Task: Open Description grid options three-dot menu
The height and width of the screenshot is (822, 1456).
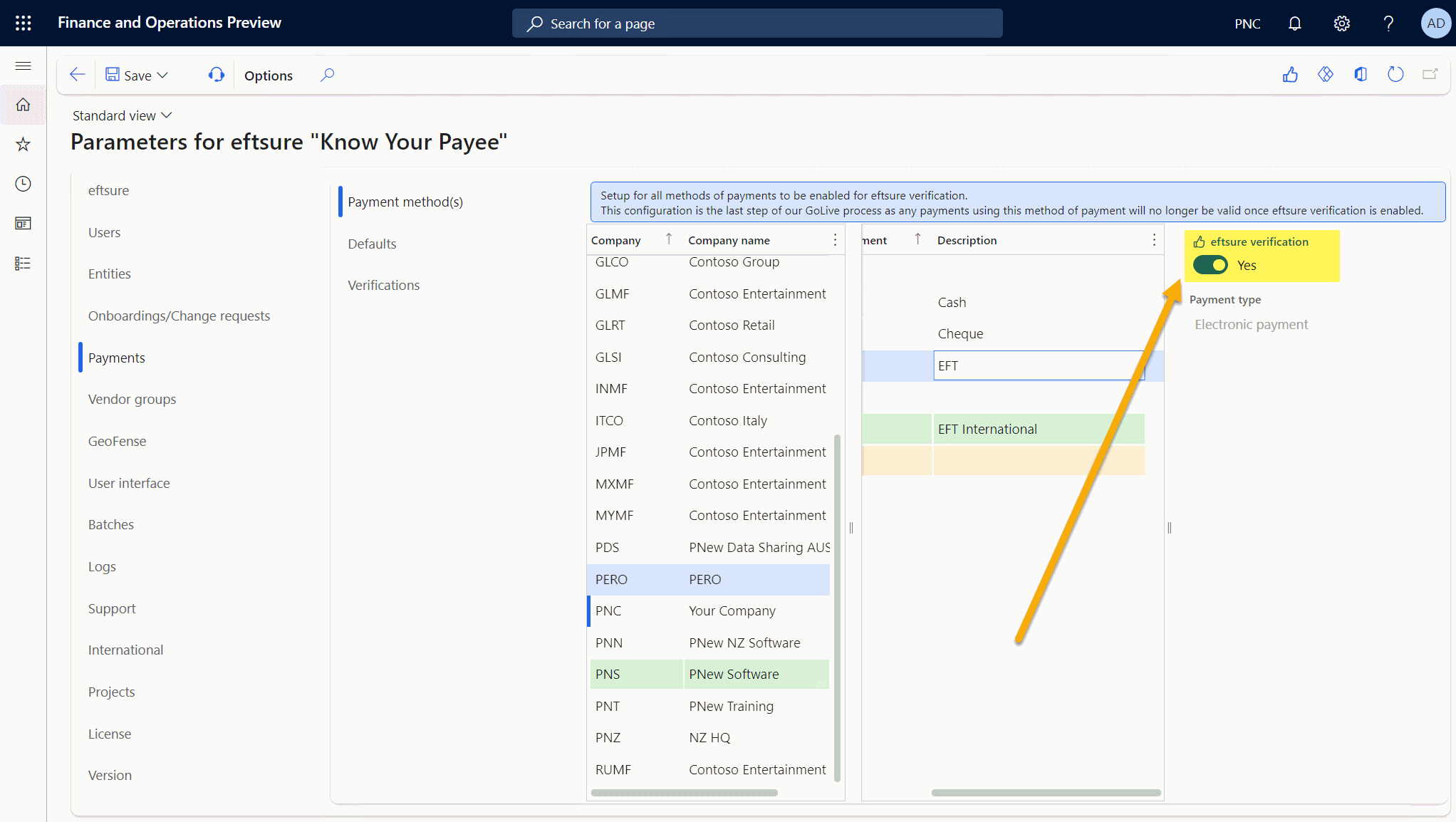Action: tap(1154, 240)
